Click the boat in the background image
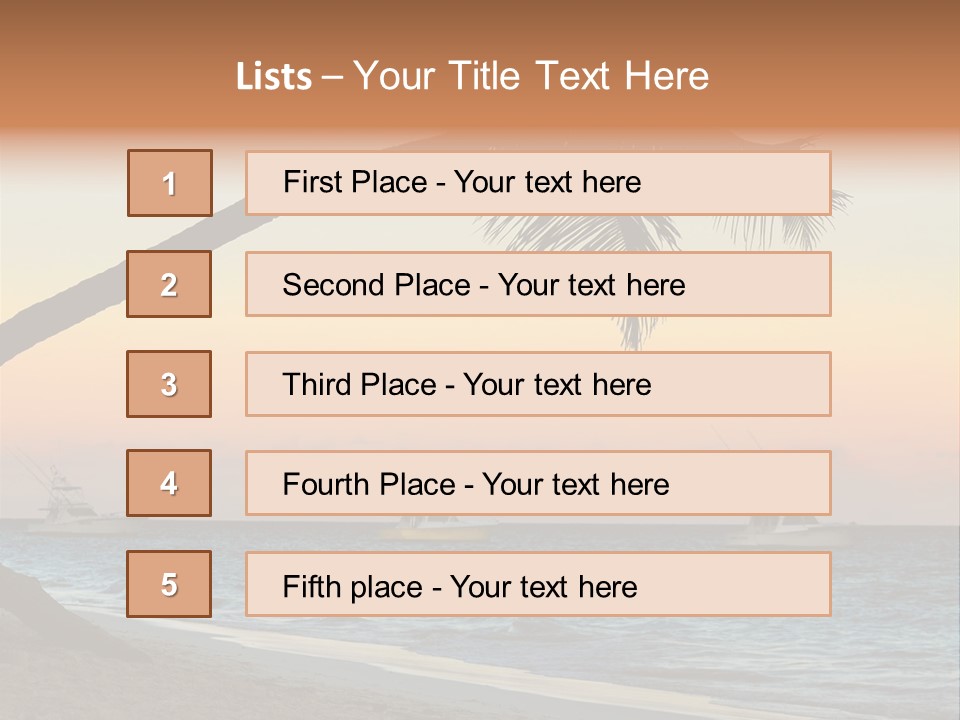This screenshot has height=720, width=960. pyautogui.click(x=64, y=501)
